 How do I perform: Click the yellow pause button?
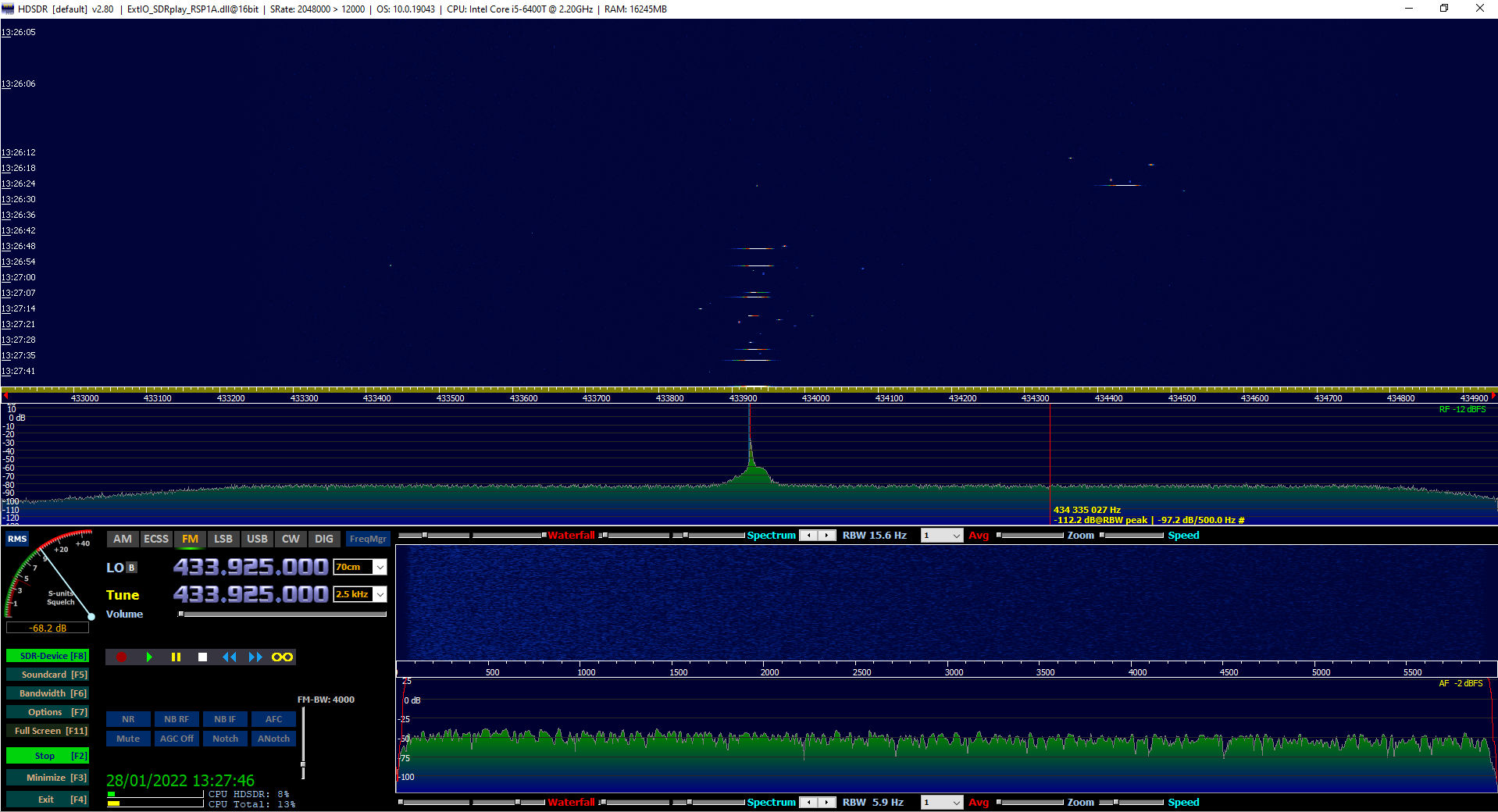click(176, 657)
